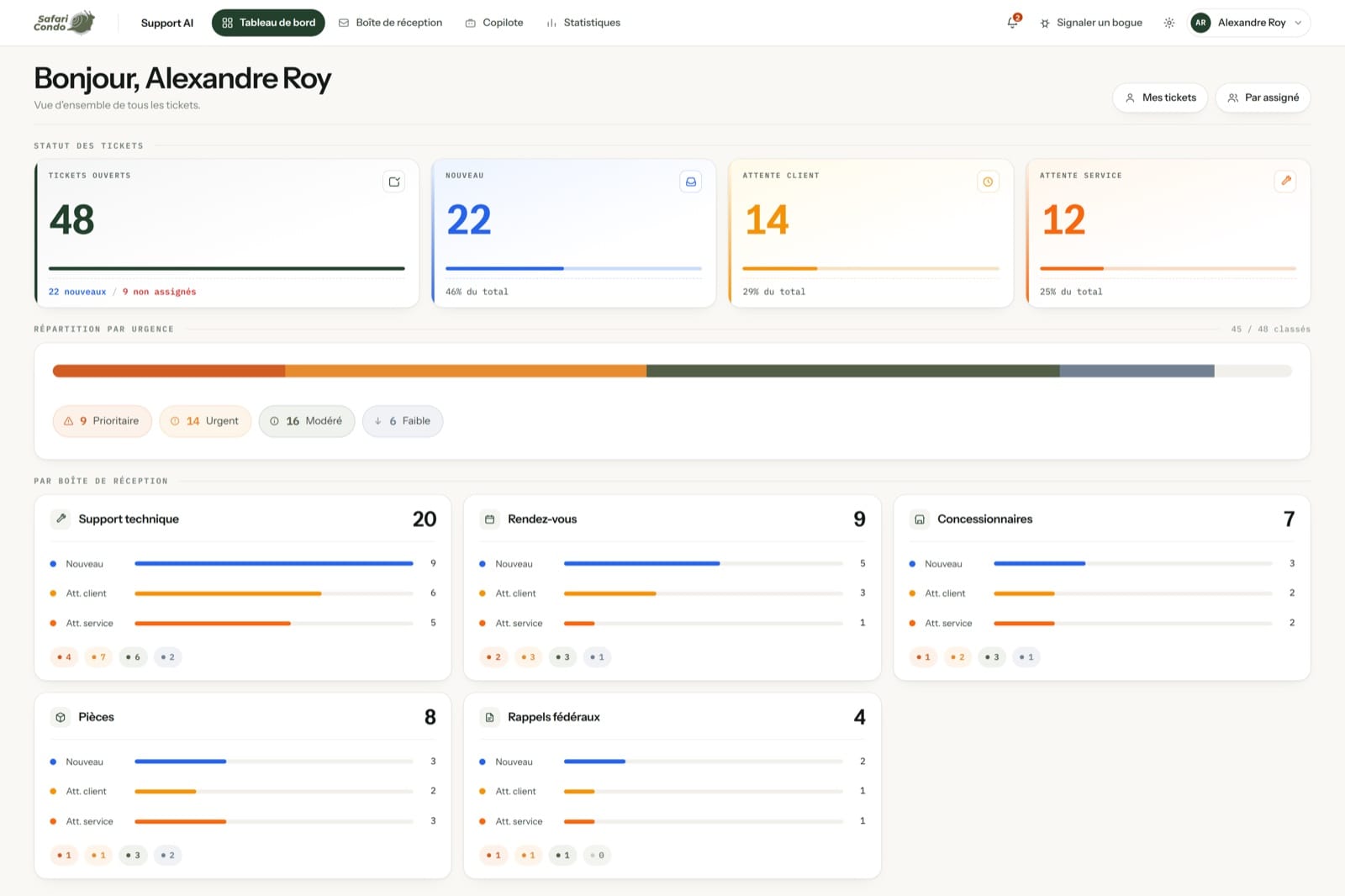Screen dimensions: 1345x896
Task: Toggle the light theme sun icon
Action: 1168,23
